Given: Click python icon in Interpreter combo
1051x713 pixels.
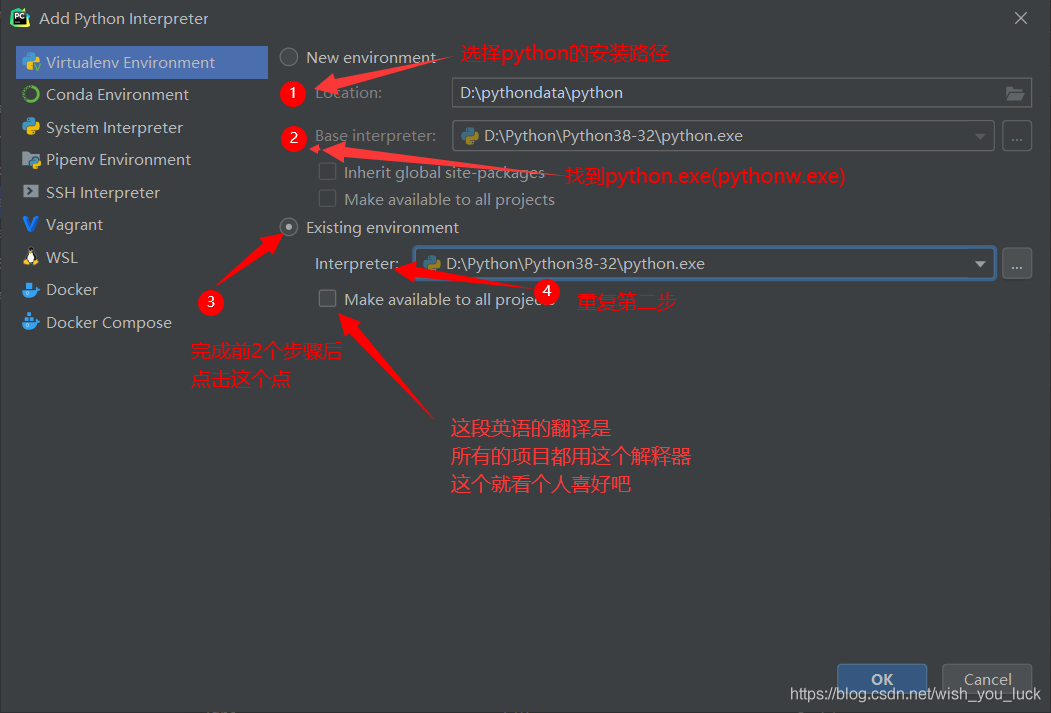Looking at the screenshot, I should [x=432, y=263].
